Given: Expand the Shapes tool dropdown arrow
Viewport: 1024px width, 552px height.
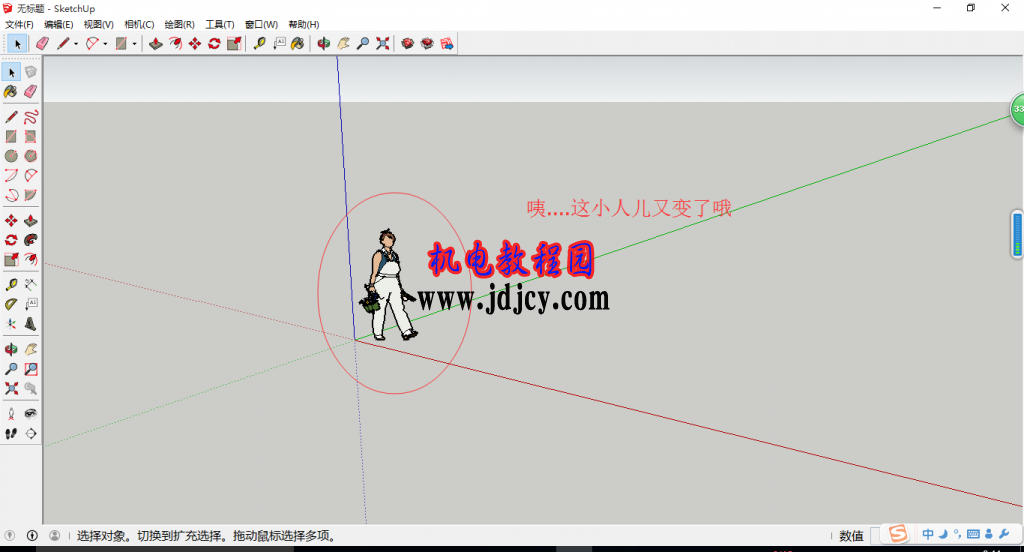Looking at the screenshot, I should 134,44.
